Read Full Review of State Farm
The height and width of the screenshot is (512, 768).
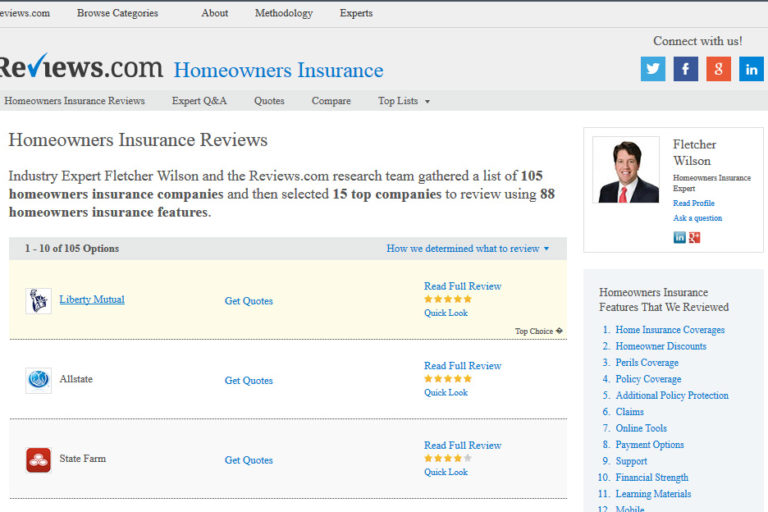(x=462, y=445)
